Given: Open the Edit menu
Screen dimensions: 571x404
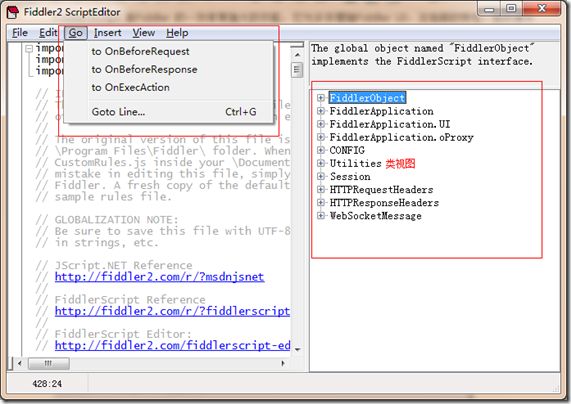Looking at the screenshot, I should [48, 33].
